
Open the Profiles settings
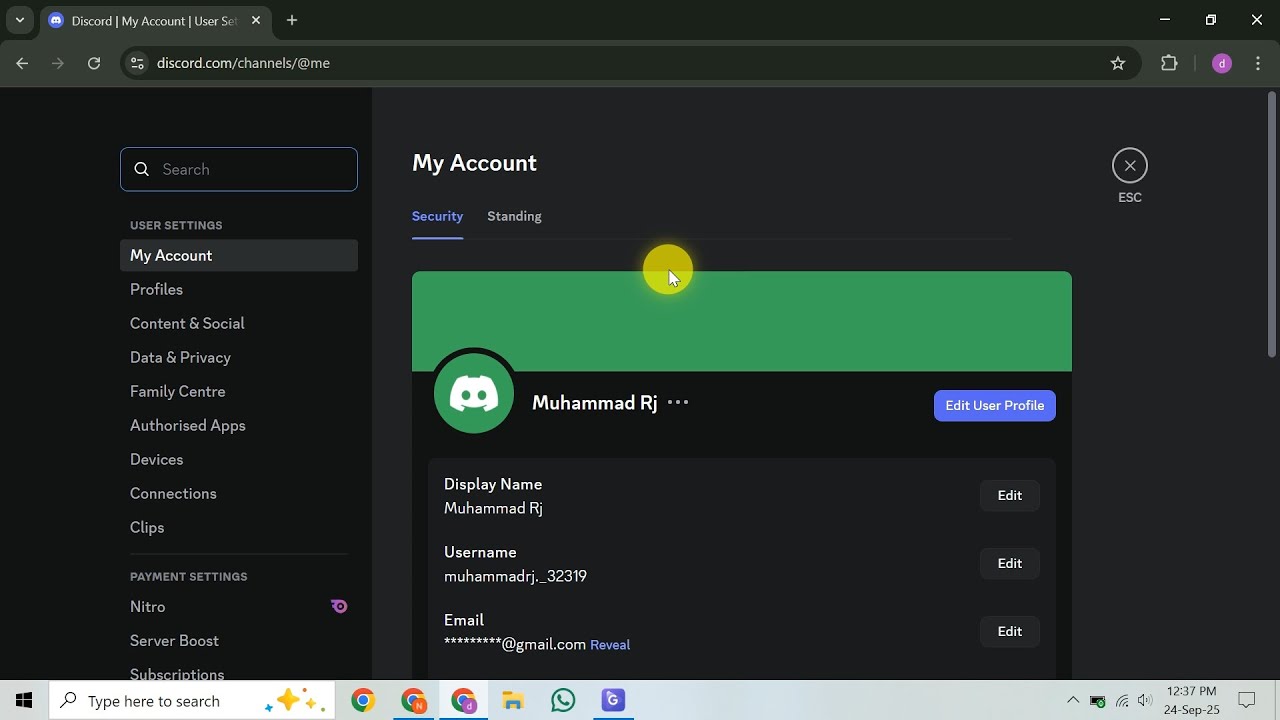coord(239,289)
